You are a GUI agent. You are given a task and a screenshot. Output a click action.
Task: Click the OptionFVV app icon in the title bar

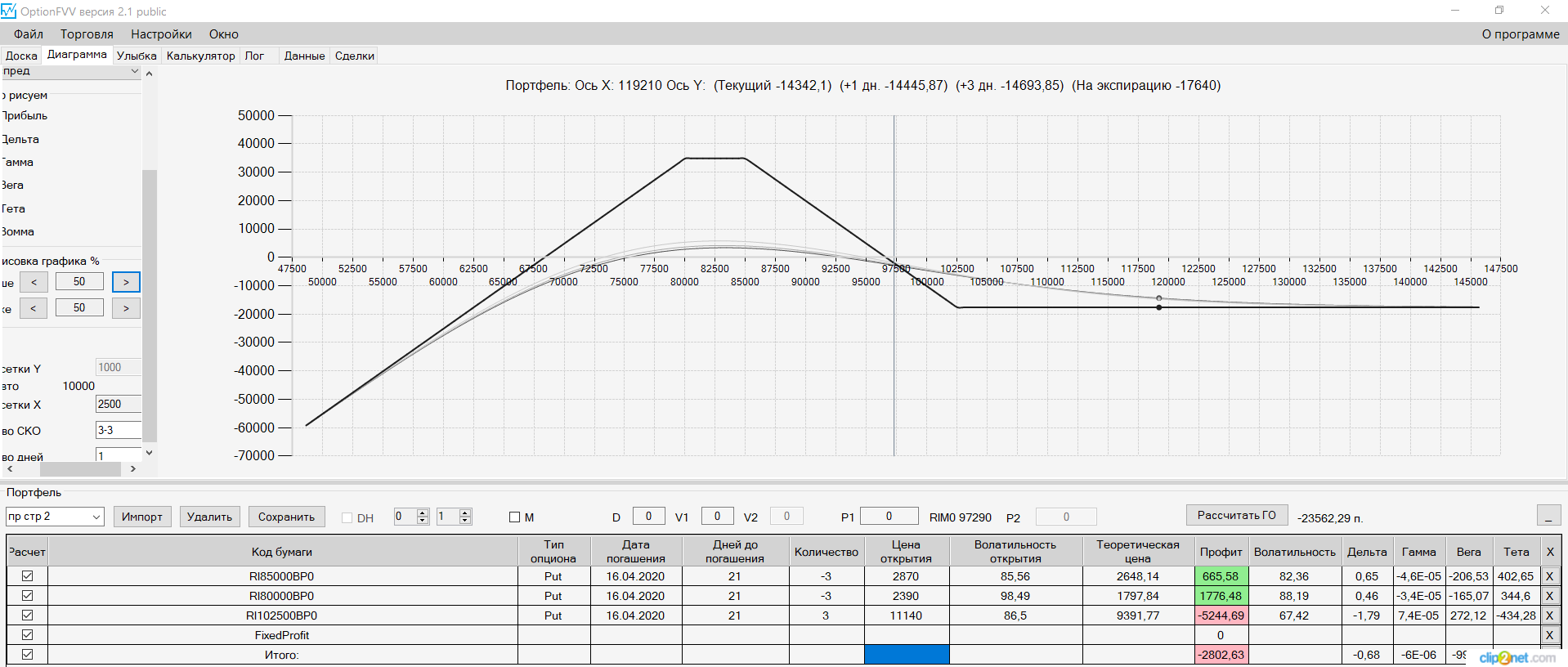click(9, 11)
